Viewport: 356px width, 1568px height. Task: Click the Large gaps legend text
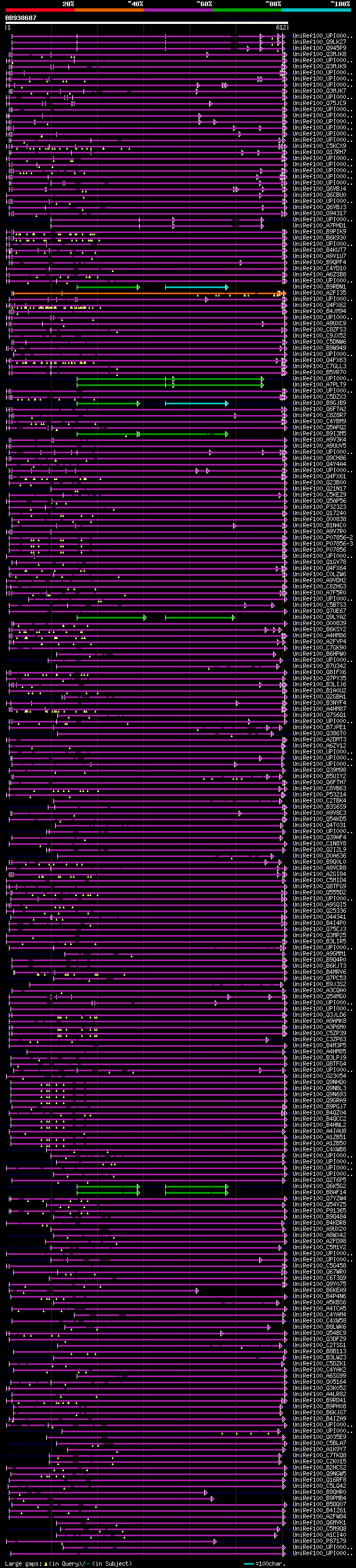pyautogui.click(x=68, y=1564)
